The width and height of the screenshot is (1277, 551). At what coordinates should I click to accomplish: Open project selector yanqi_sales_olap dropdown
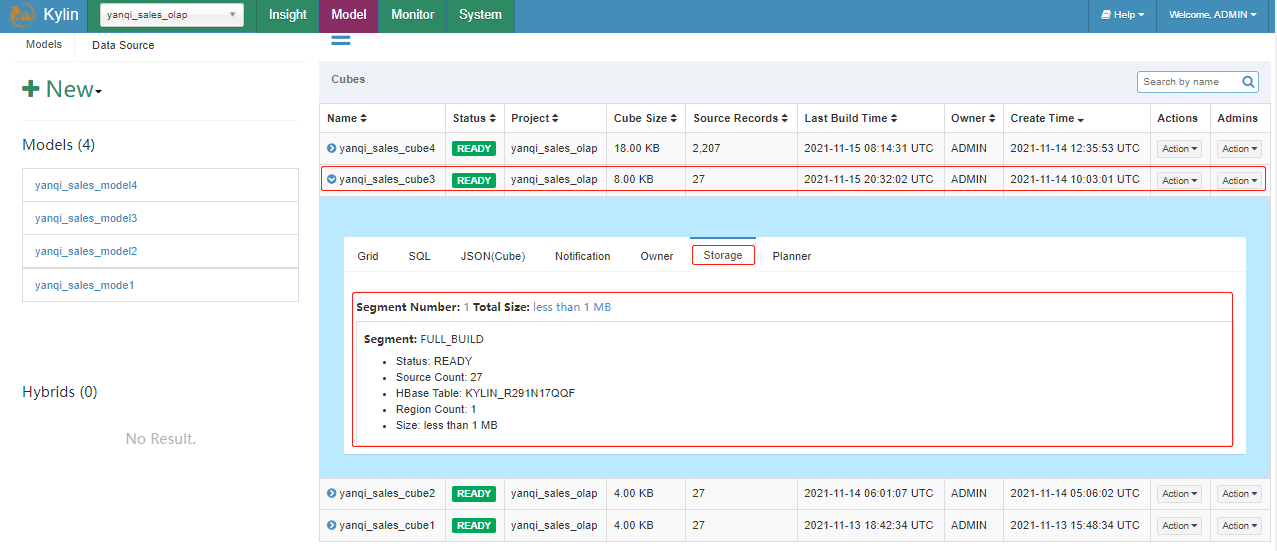[172, 15]
